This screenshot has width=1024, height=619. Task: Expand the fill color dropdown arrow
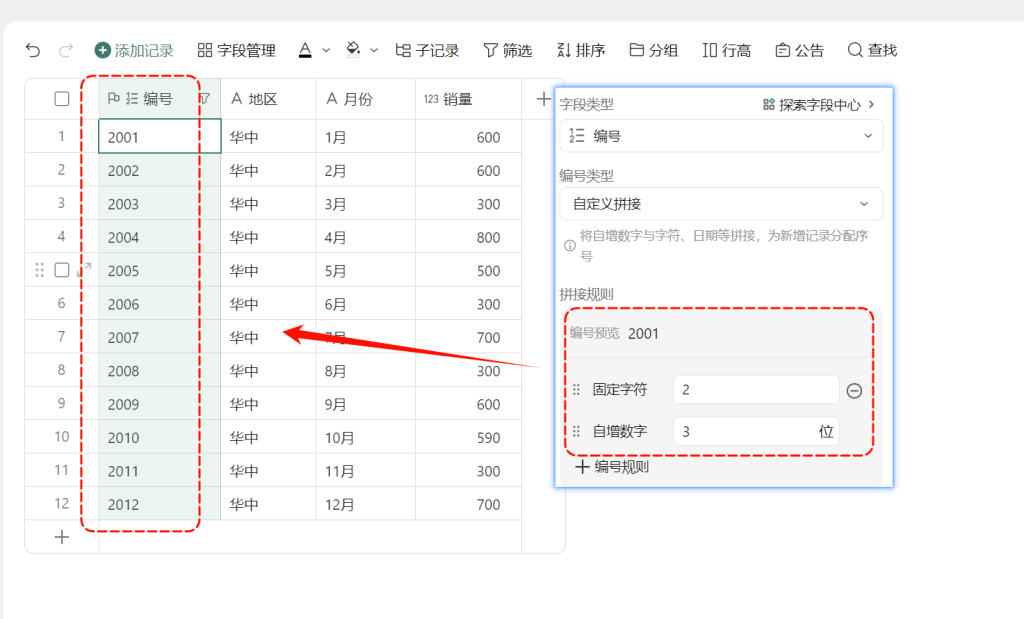click(x=374, y=50)
